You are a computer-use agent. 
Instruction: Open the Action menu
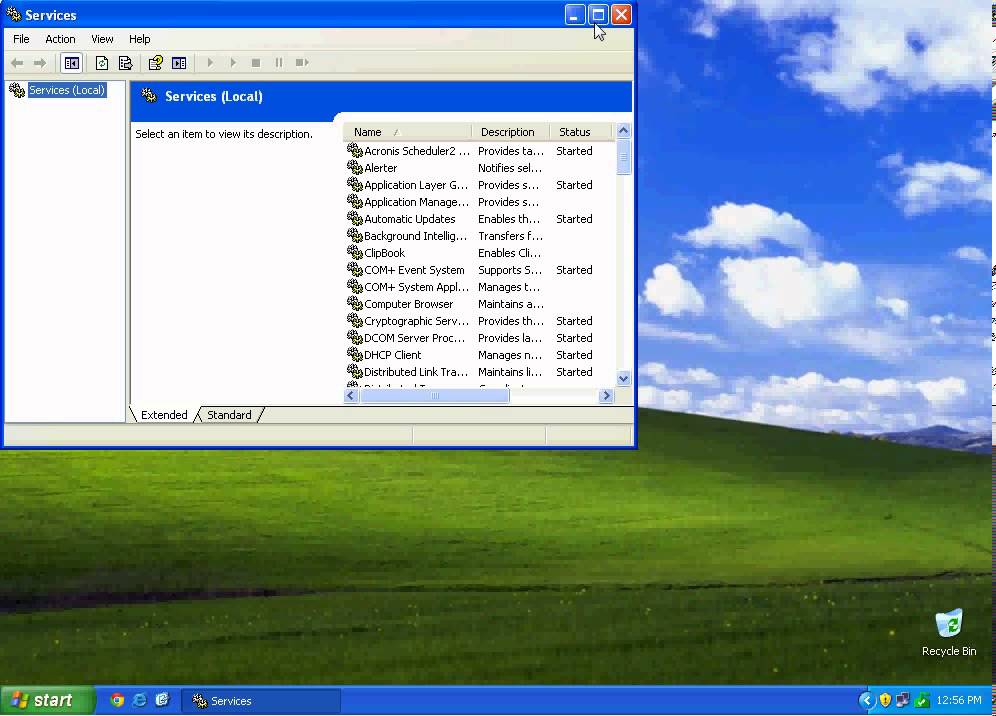[x=60, y=39]
